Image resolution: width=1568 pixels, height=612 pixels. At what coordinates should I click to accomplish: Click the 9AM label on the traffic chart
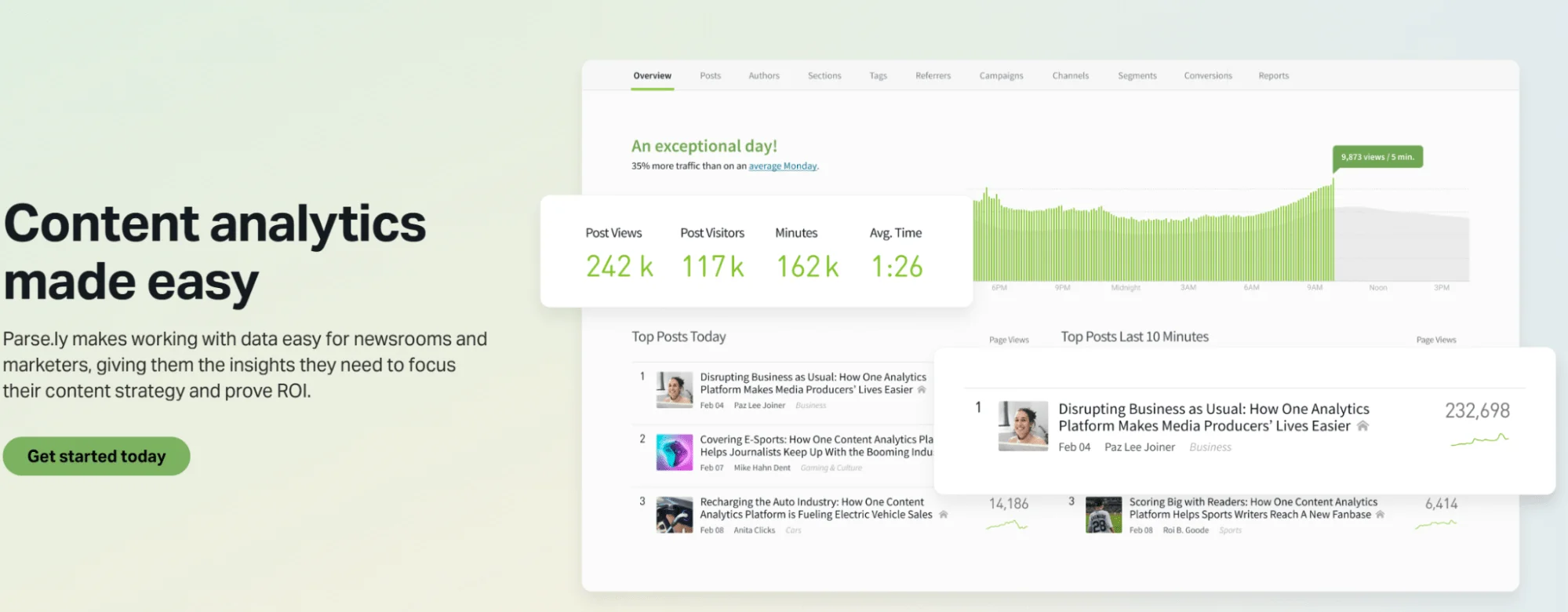coord(1315,288)
